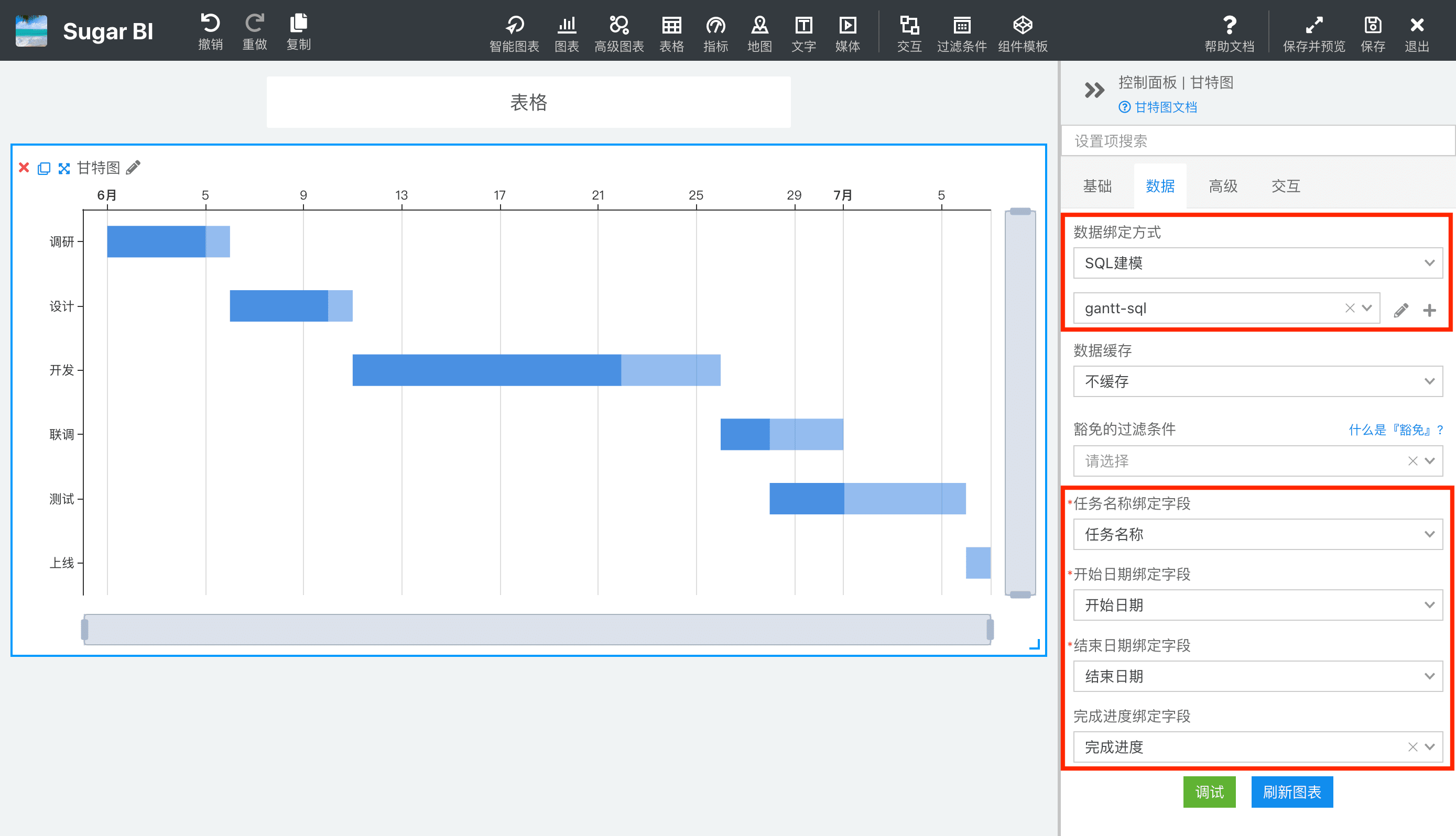1456x836 pixels.
Task: Clear the 完成进度 field selection
Action: [x=1412, y=746]
